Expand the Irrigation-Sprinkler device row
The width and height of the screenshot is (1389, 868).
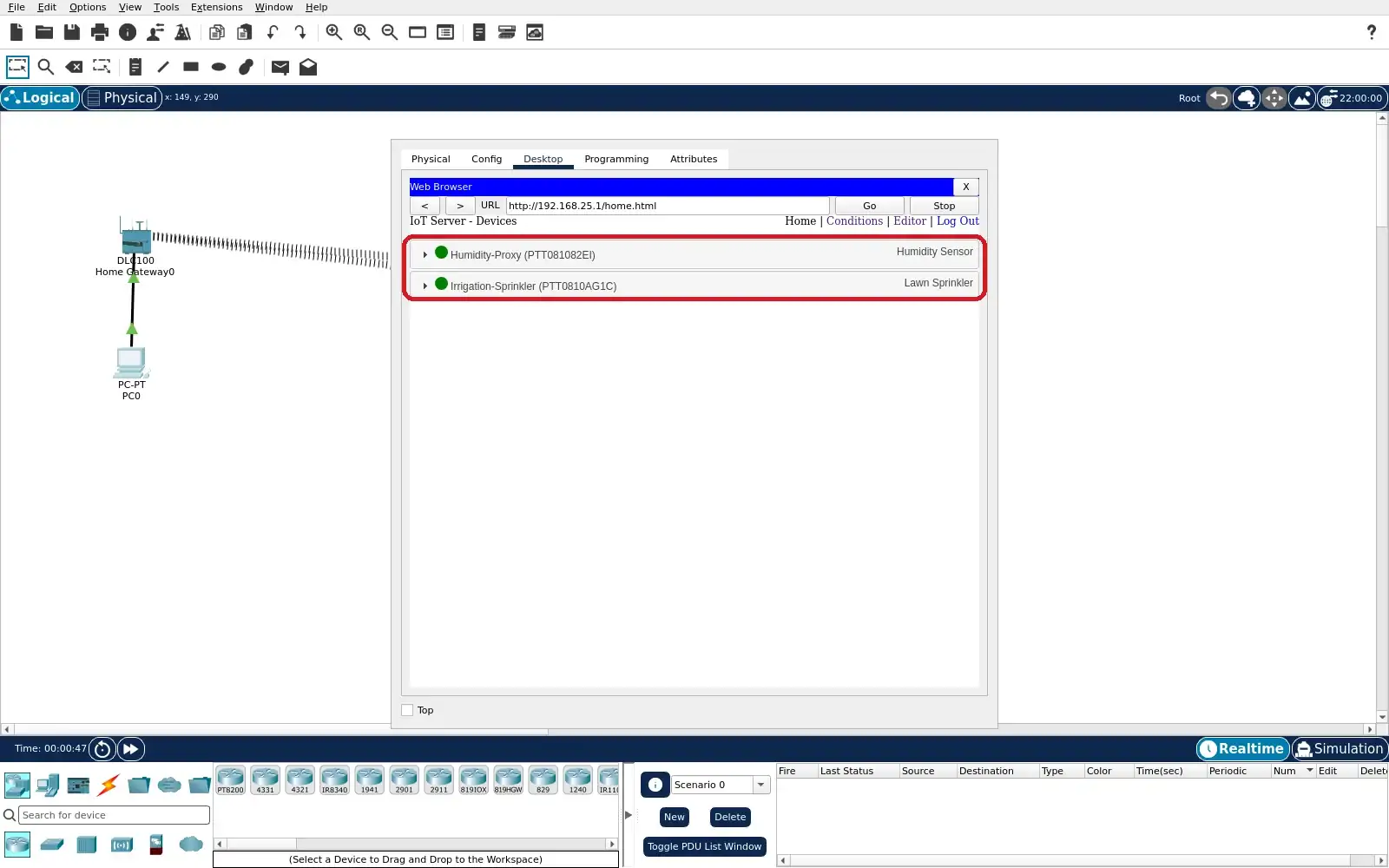425,286
